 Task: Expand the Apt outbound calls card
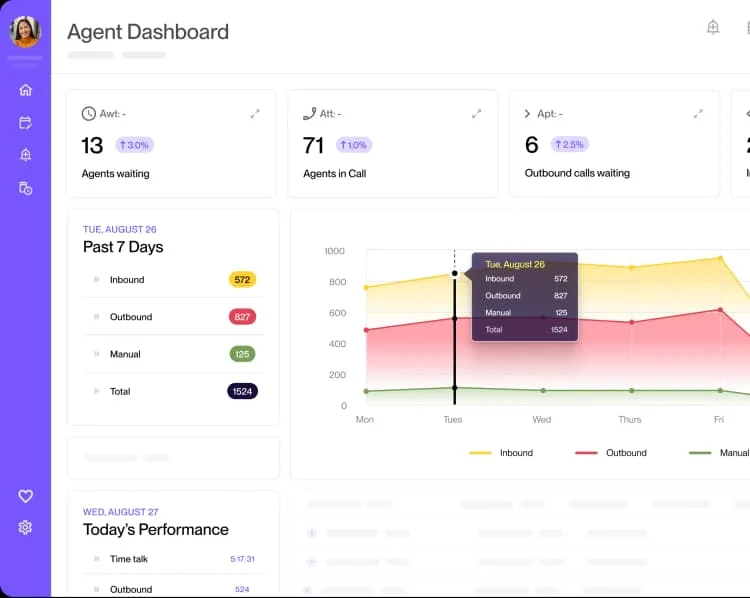tap(698, 114)
